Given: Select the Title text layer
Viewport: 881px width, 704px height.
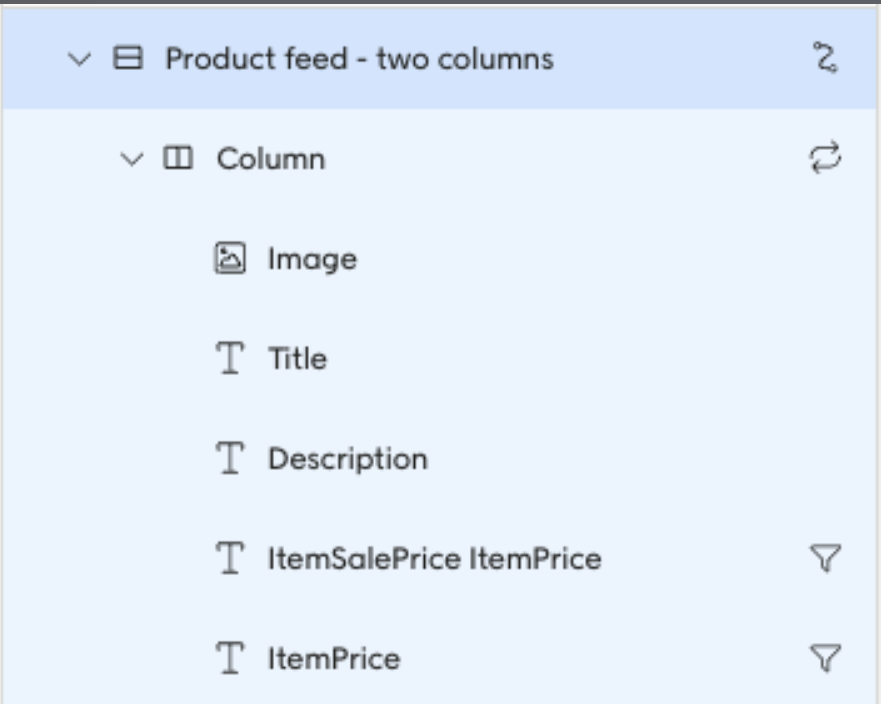Looking at the screenshot, I should [x=297, y=359].
